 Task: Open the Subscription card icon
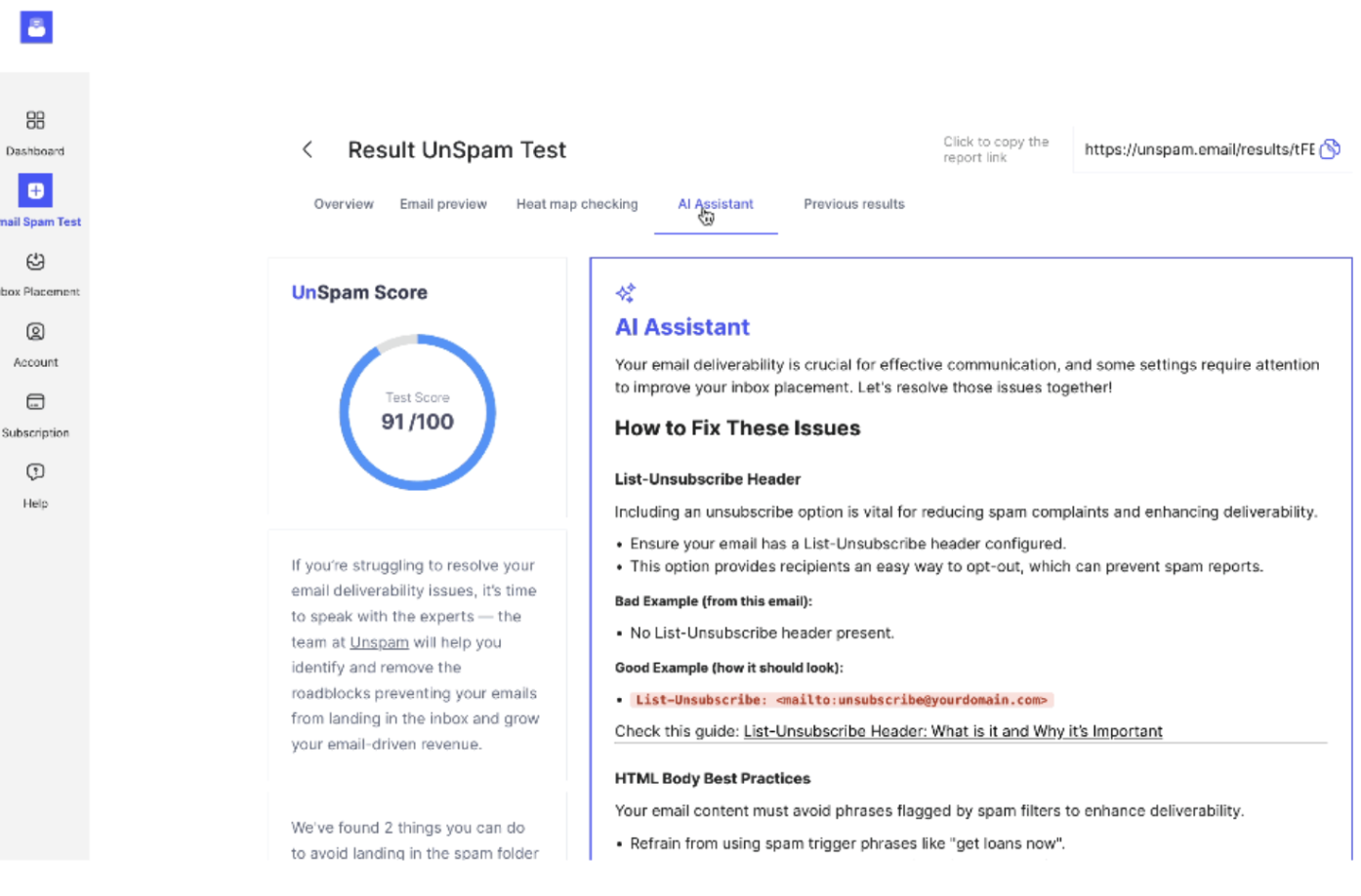35,402
